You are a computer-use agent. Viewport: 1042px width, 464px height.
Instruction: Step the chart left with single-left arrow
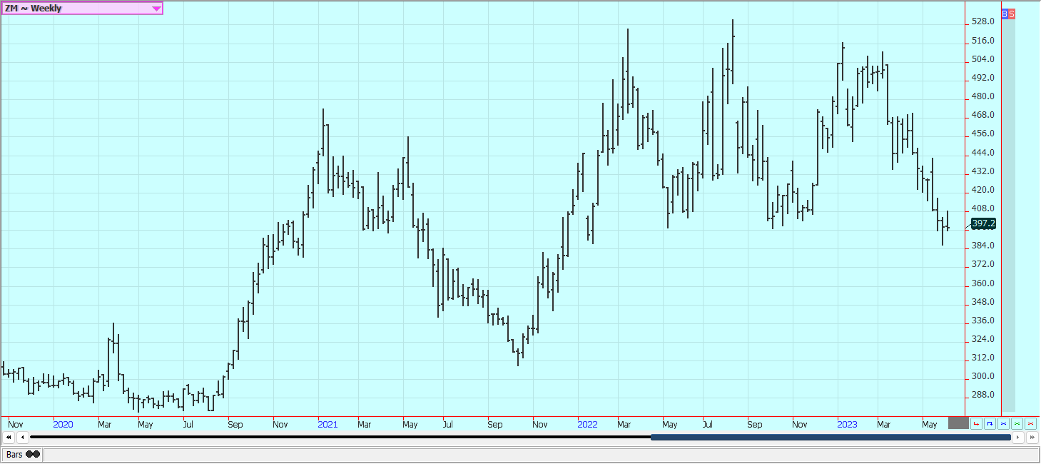22,437
